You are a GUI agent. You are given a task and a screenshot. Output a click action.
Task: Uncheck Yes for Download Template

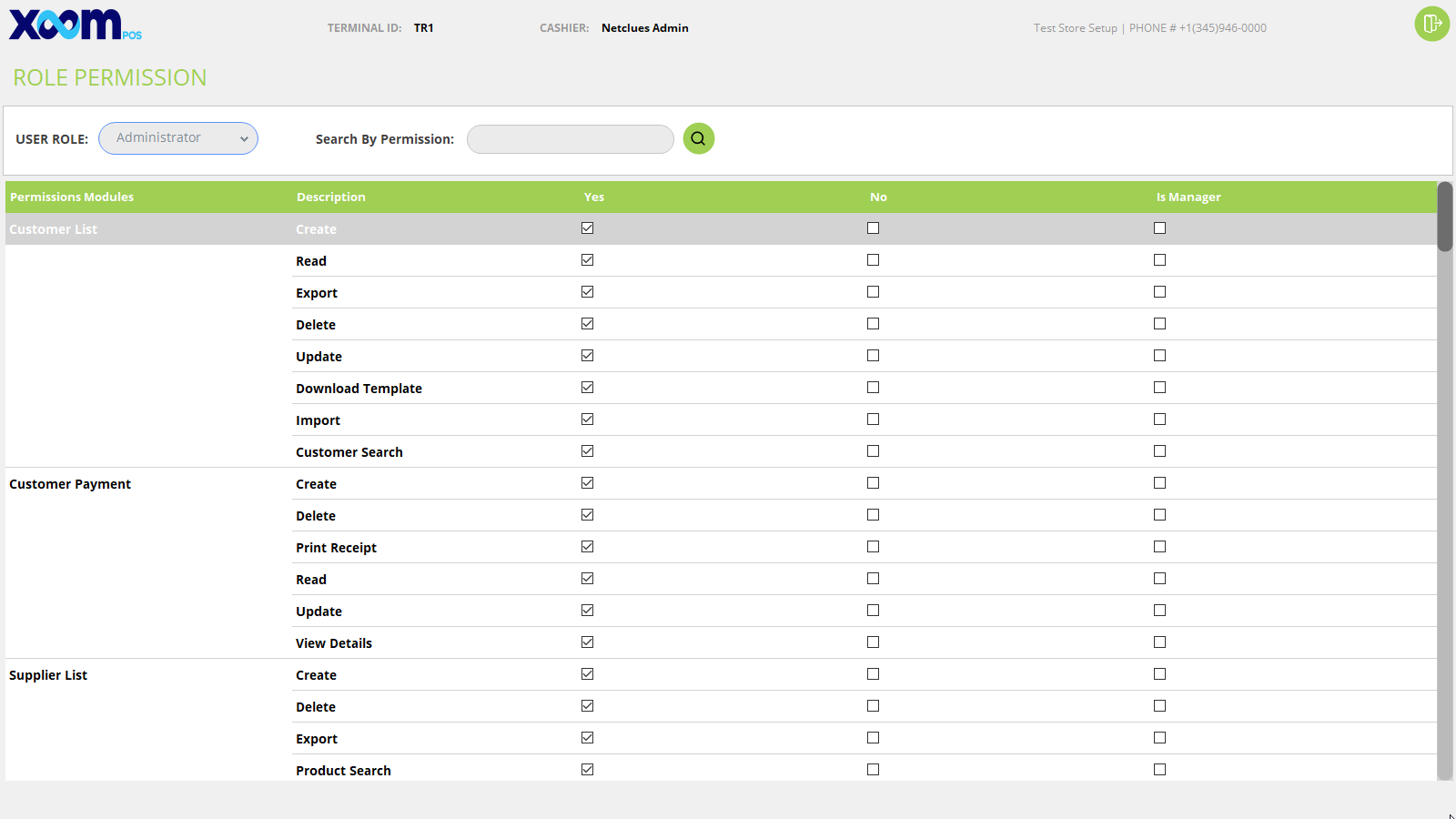click(x=588, y=388)
